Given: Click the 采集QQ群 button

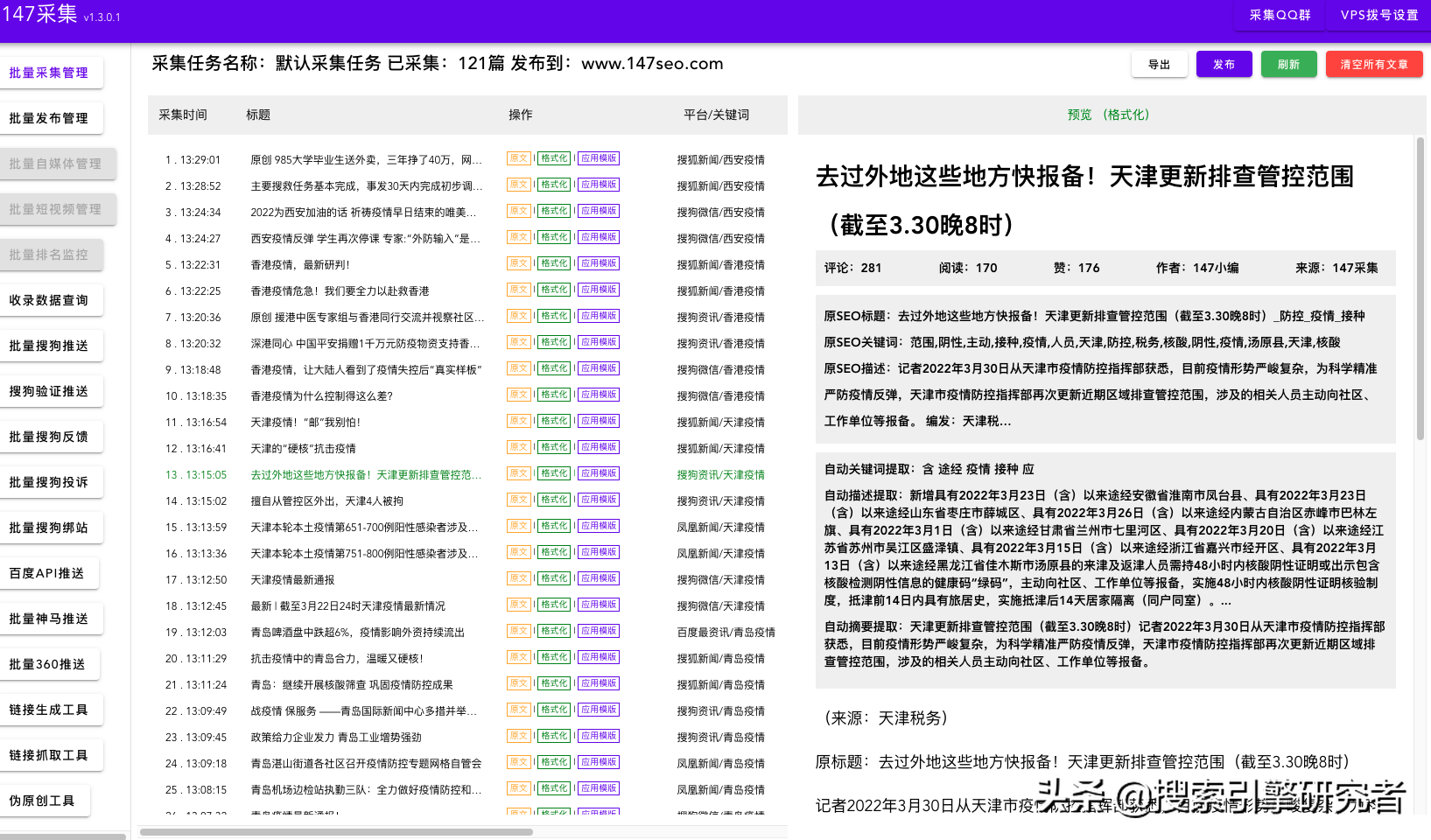Looking at the screenshot, I should tap(1280, 15).
